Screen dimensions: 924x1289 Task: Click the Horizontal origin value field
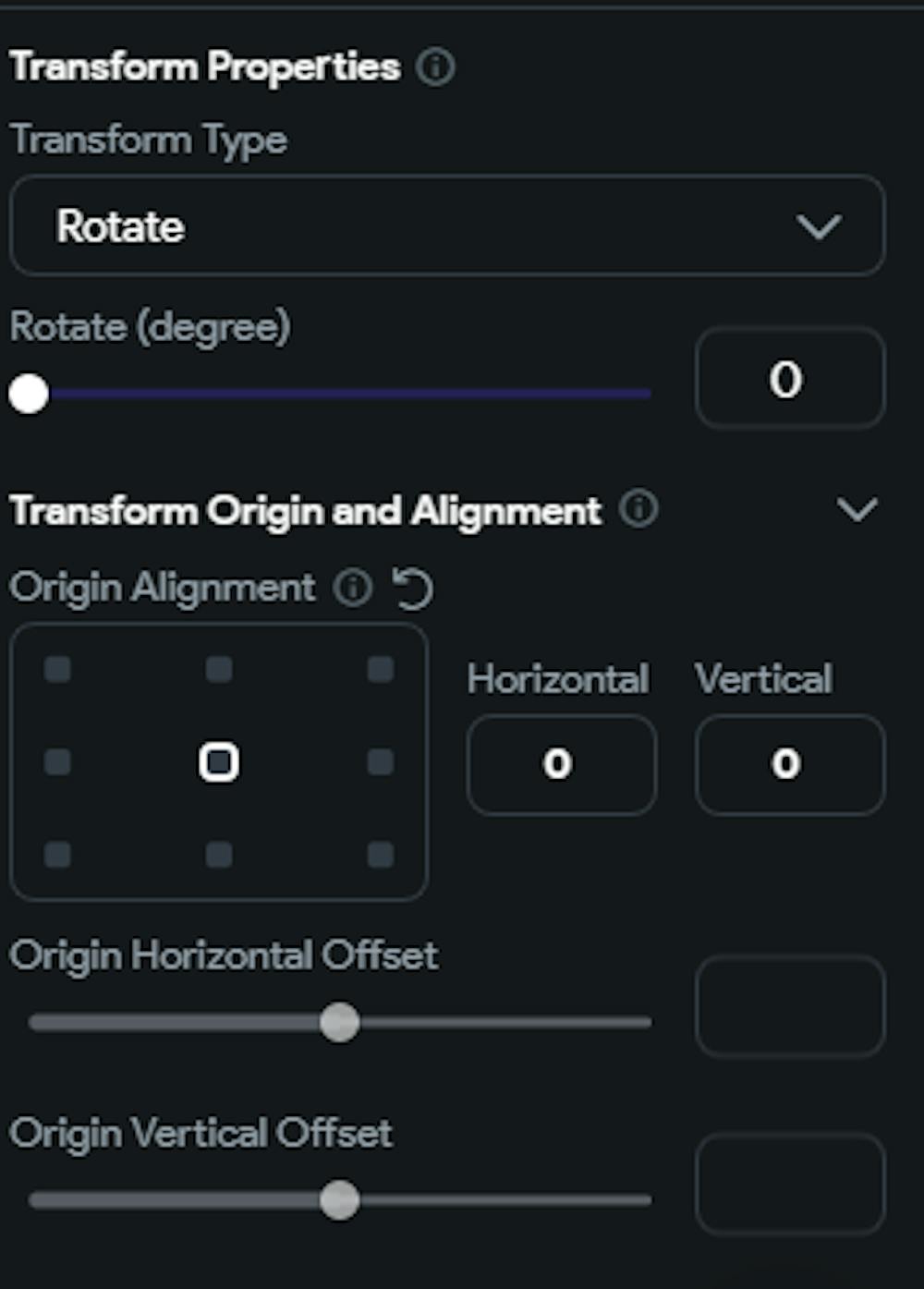coord(561,764)
